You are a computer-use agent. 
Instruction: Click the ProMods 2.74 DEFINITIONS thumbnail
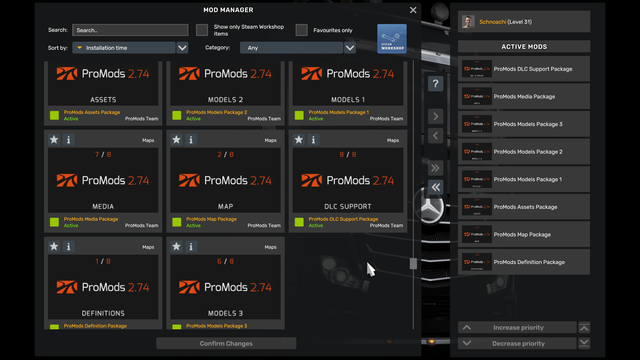tap(103, 287)
